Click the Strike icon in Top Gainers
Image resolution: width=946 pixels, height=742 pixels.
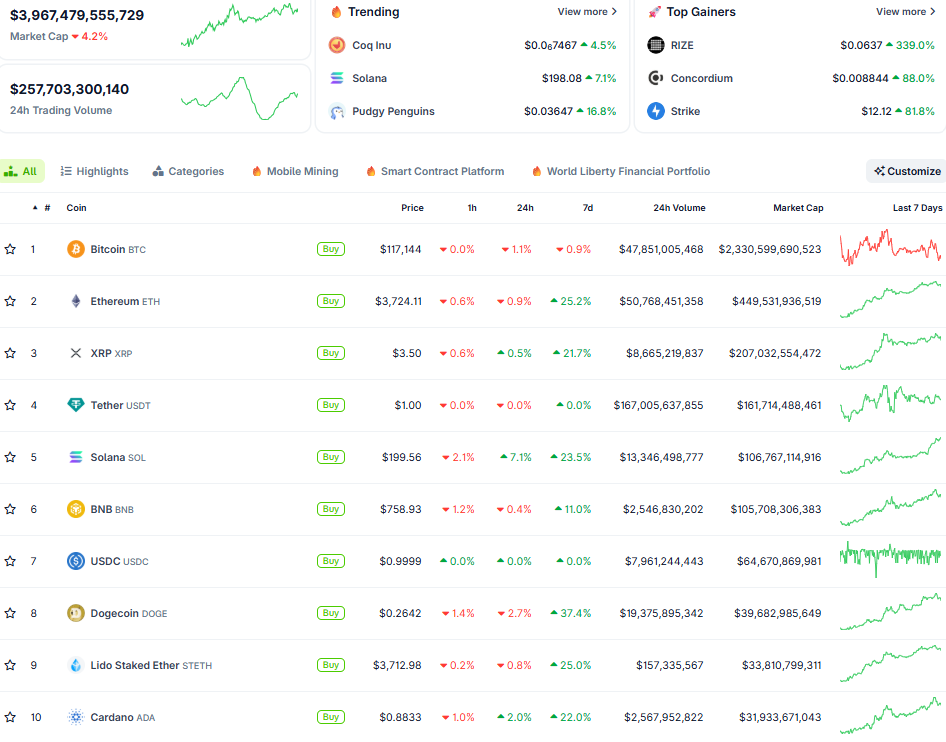click(657, 111)
